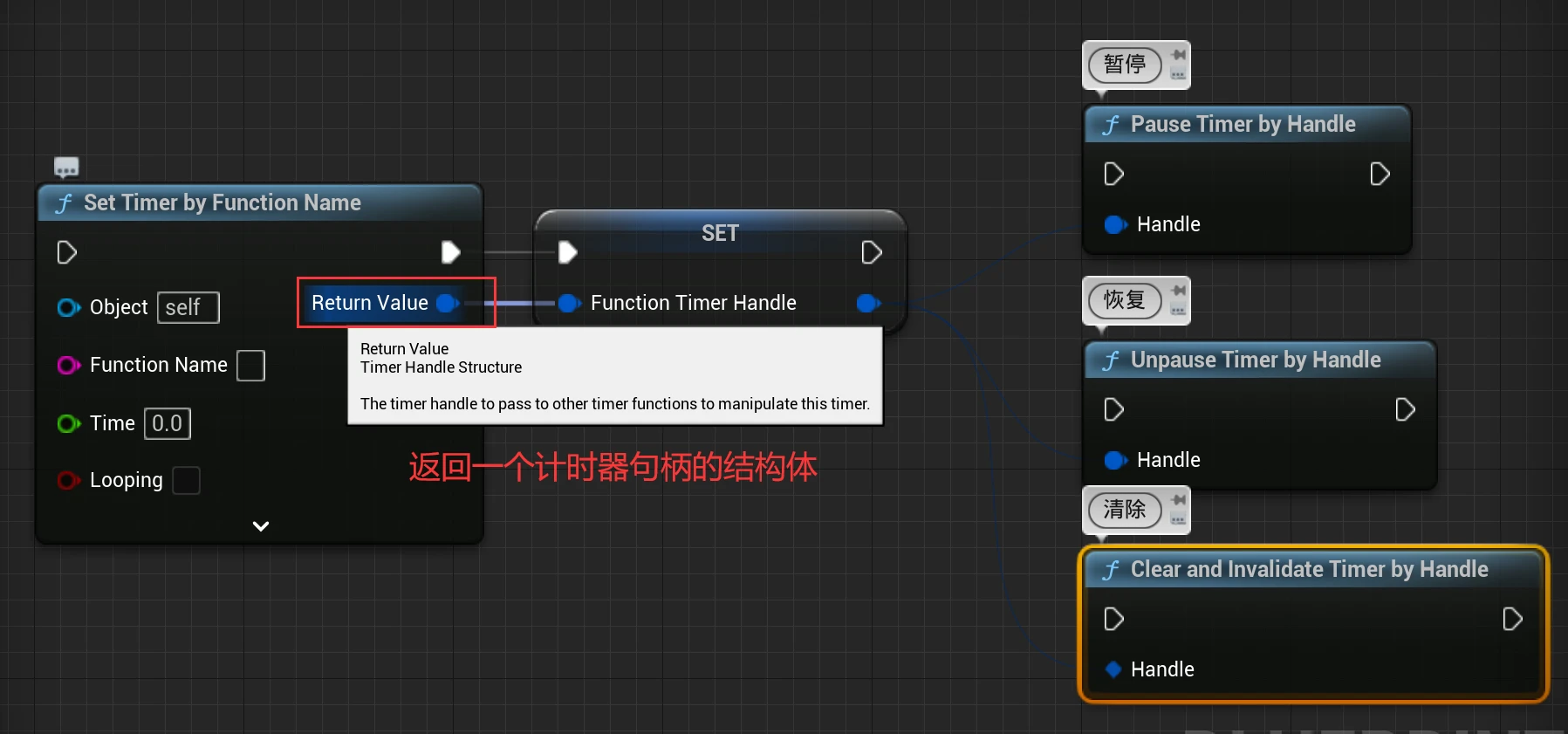Click the Function Timer Handle label
1568x734 pixels.
(x=693, y=303)
